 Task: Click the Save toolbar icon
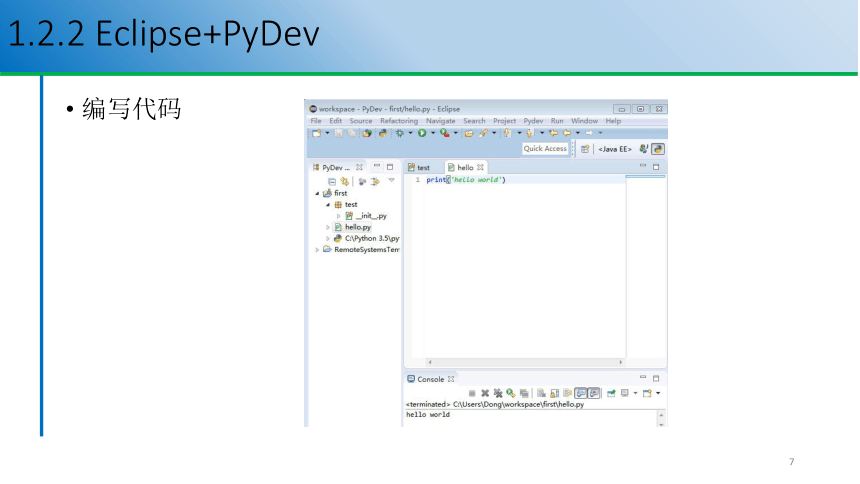[x=338, y=133]
